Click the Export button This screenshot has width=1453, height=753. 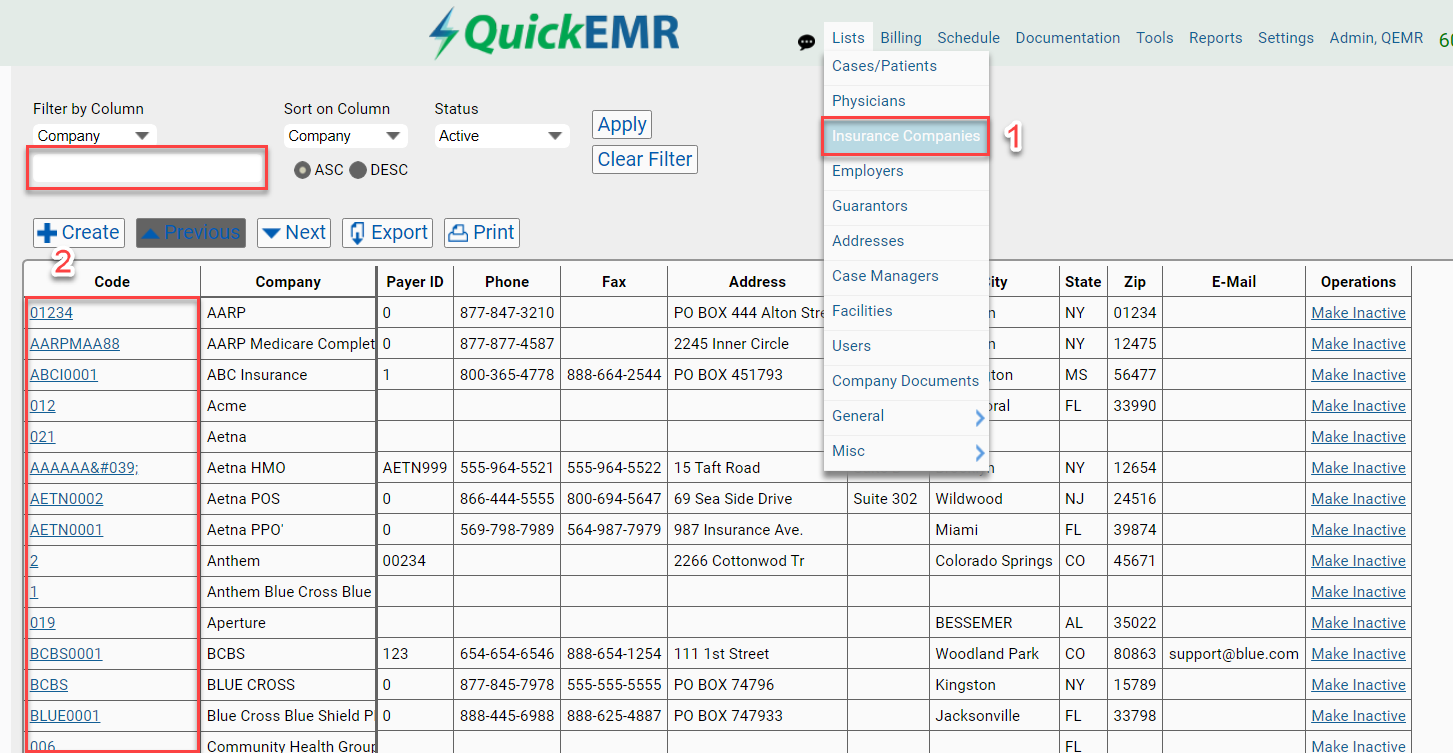point(387,233)
